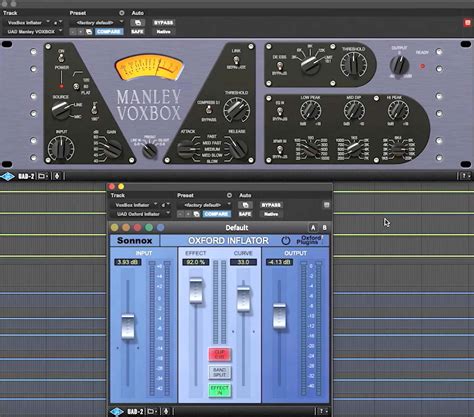
Task: Toggle the phase 0°/180° switch
Action: [x=94, y=109]
